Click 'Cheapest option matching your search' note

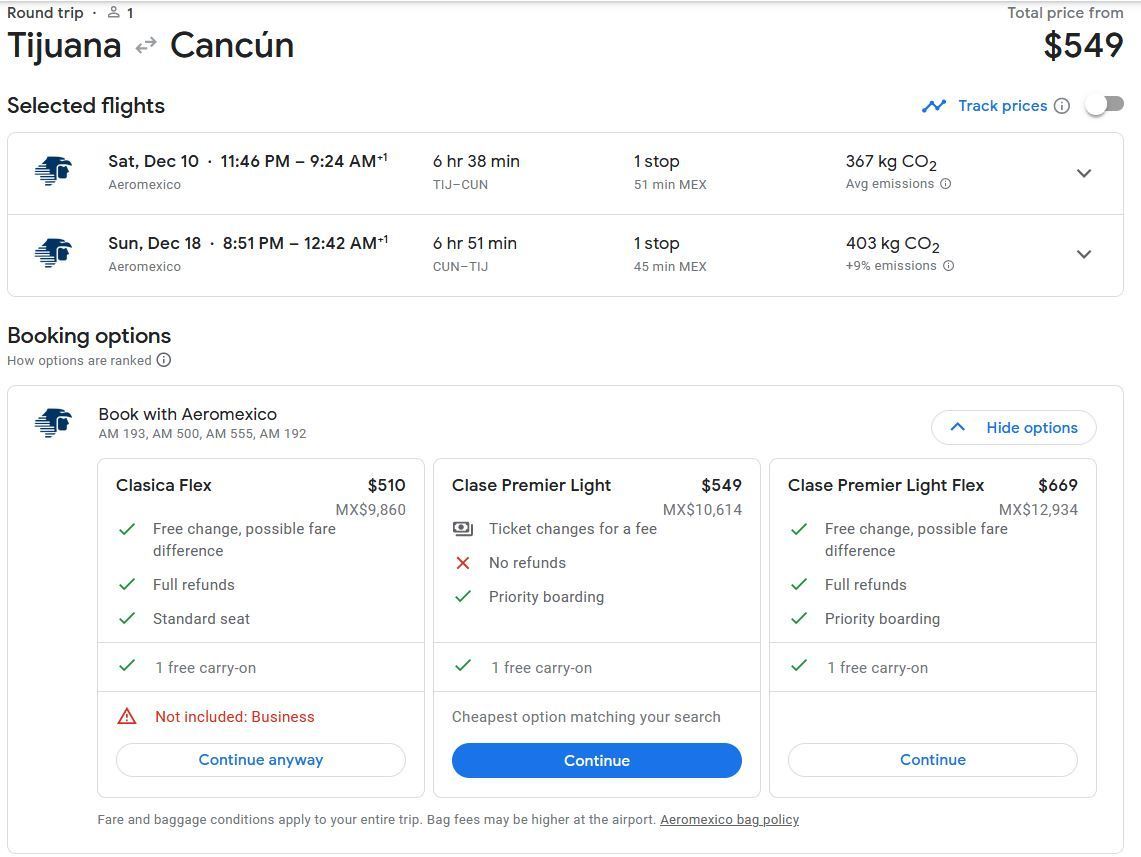point(586,717)
